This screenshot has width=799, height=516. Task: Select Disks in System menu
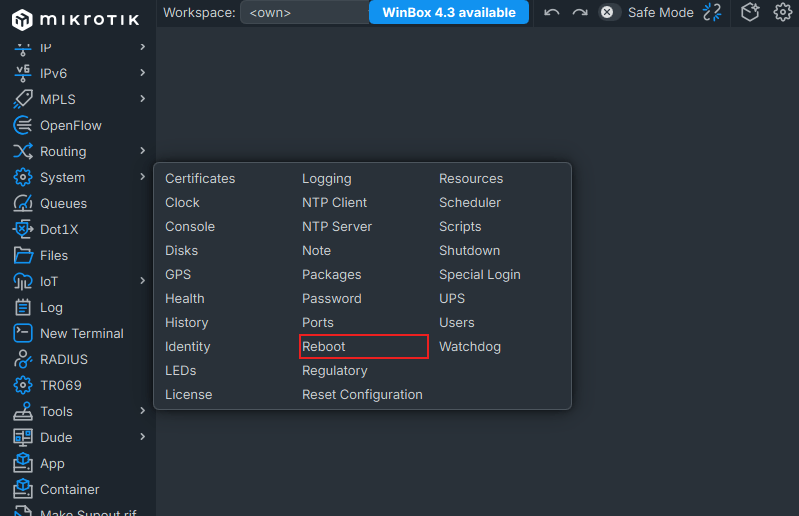(181, 251)
